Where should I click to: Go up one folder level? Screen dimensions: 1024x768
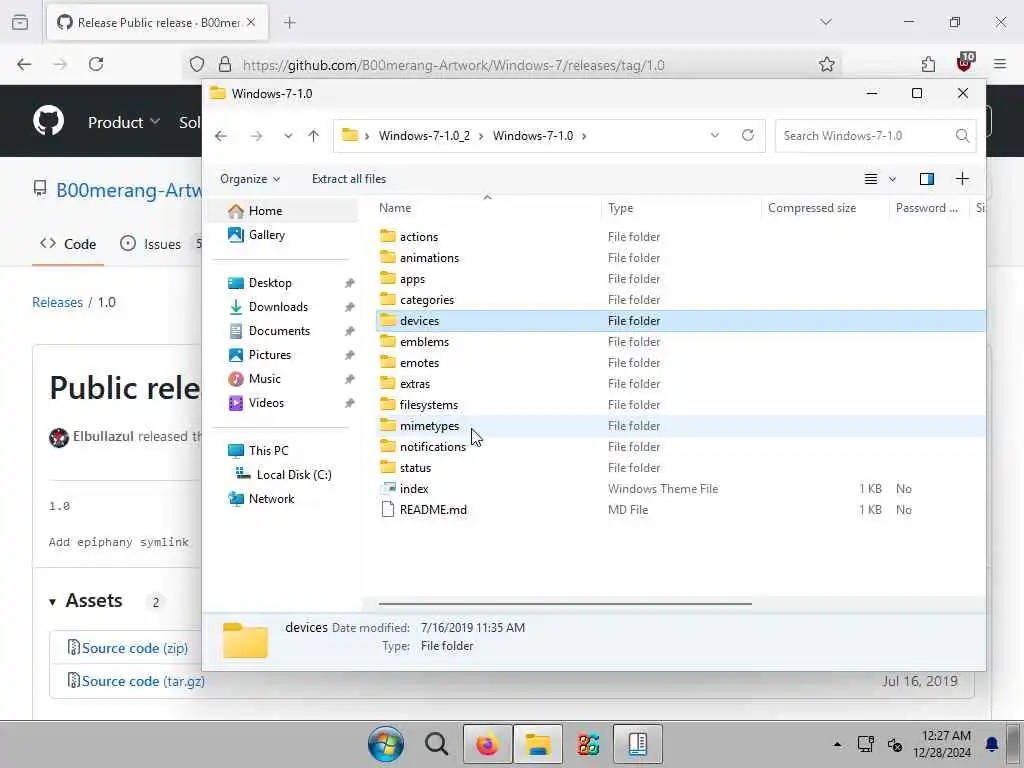[x=313, y=136]
